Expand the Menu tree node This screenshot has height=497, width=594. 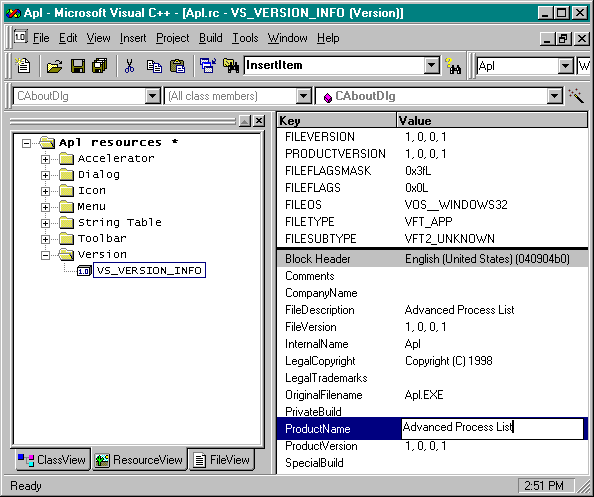pyautogui.click(x=45, y=207)
